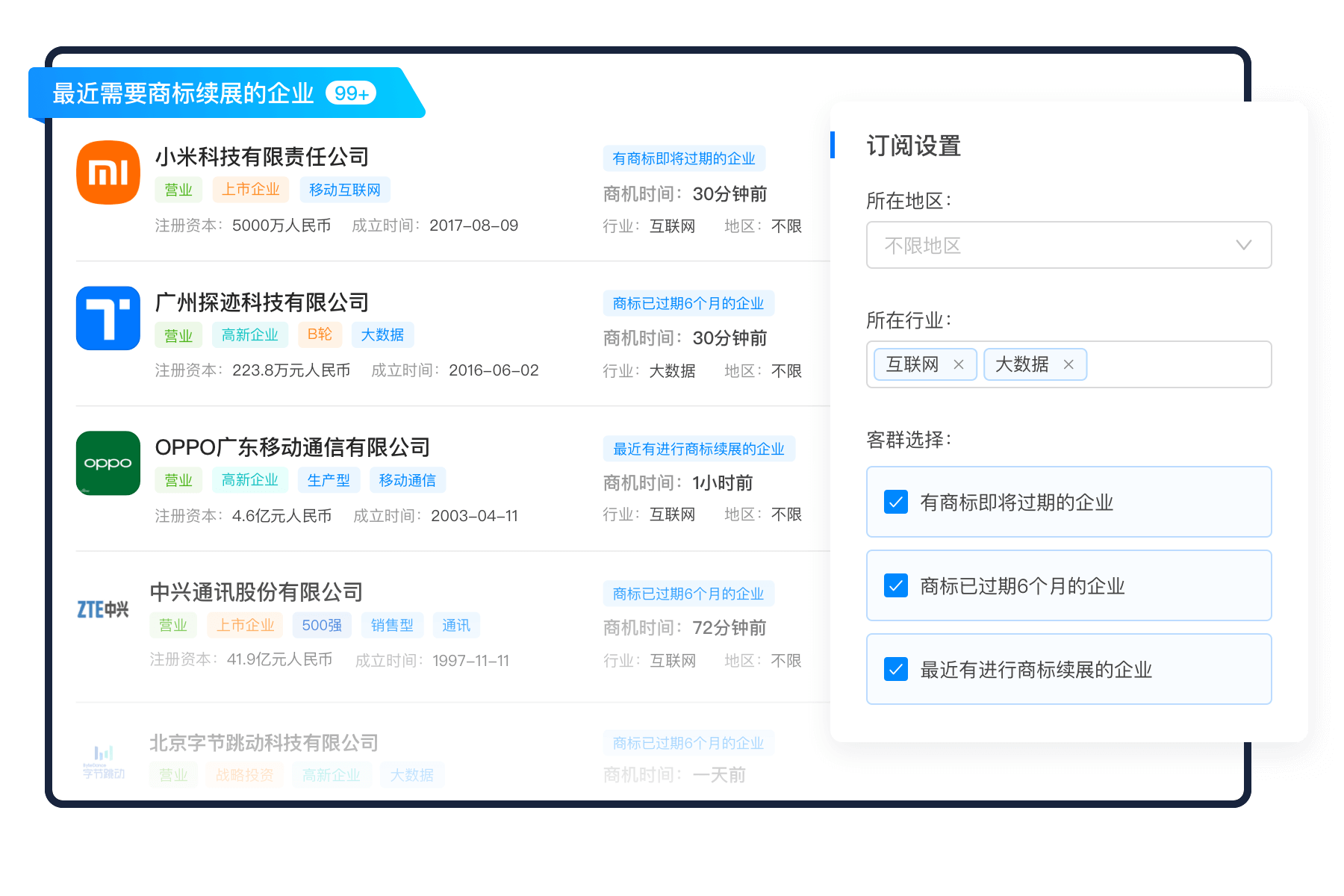Viewport: 1344px width, 896px height.
Task: Click the 订阅设置 panel title
Action: tap(913, 146)
